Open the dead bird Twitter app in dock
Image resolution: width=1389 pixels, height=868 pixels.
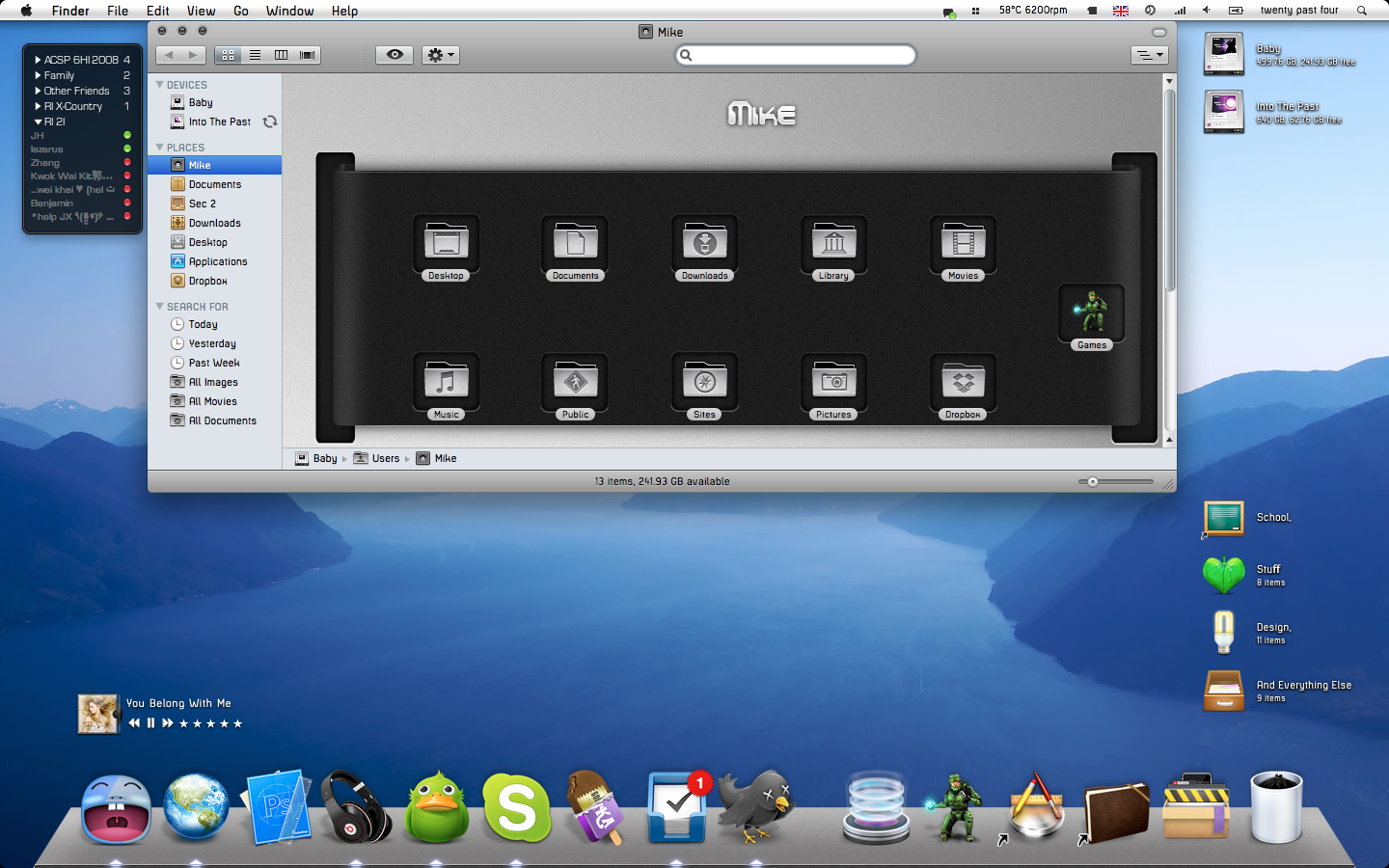(756, 807)
